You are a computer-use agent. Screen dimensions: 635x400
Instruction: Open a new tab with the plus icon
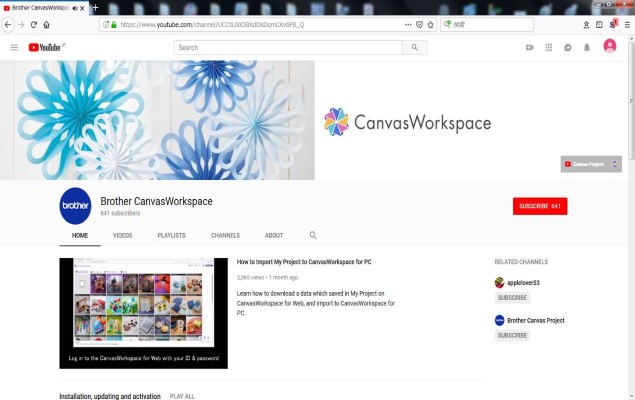(96, 7)
